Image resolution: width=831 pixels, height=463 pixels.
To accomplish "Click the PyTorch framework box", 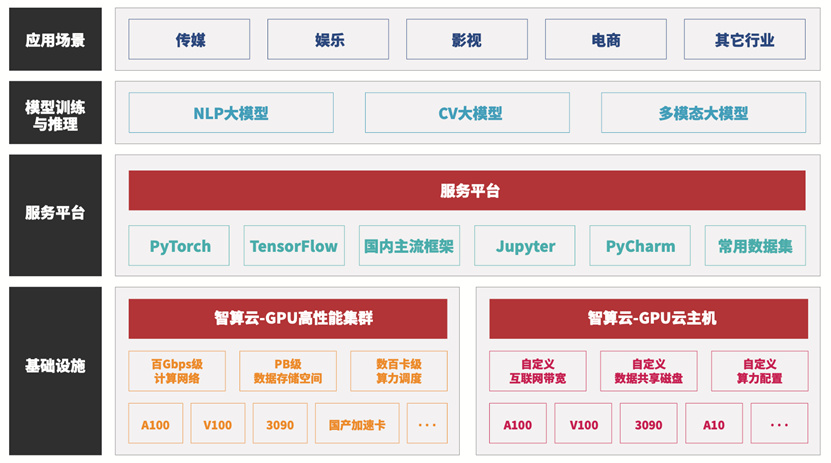I will pyautogui.click(x=179, y=246).
